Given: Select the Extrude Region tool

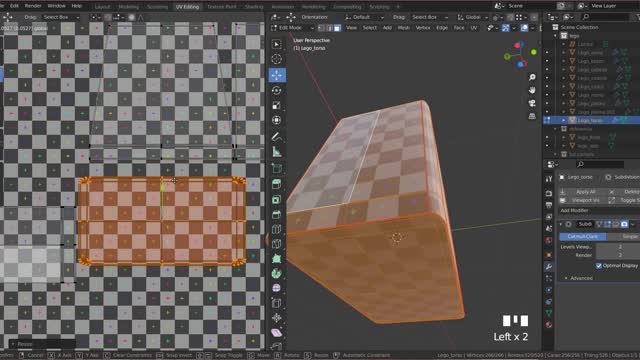Looking at the screenshot, I should 277,184.
